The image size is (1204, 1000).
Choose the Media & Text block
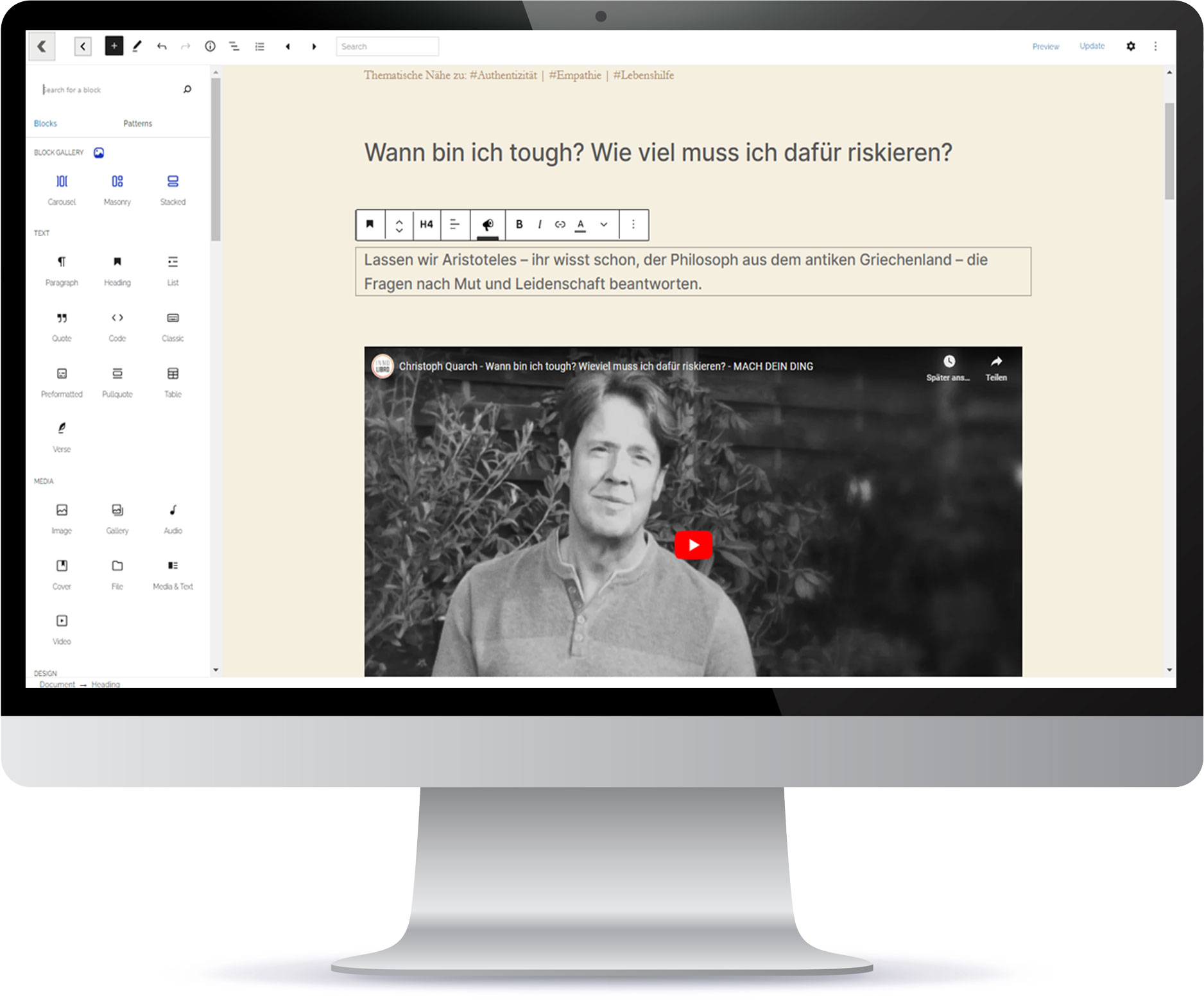[x=173, y=573]
